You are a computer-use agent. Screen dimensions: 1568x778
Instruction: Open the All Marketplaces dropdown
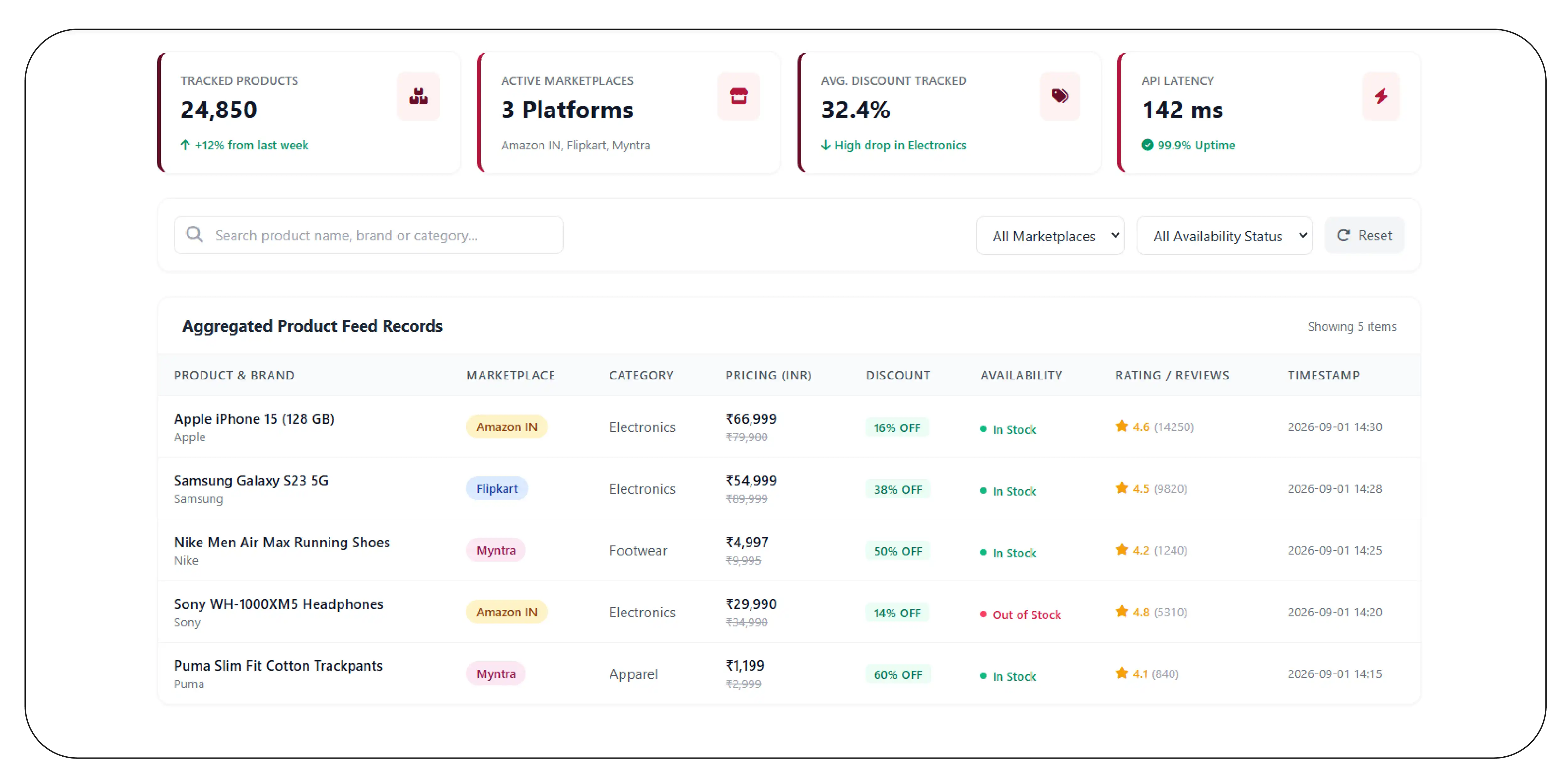(1050, 235)
